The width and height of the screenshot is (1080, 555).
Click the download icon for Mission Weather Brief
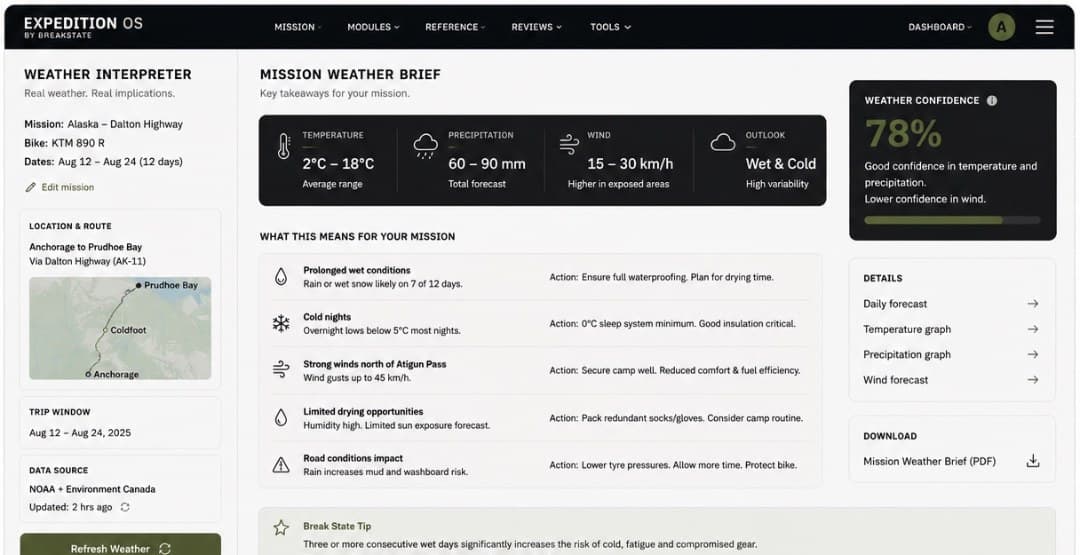pyautogui.click(x=1032, y=461)
